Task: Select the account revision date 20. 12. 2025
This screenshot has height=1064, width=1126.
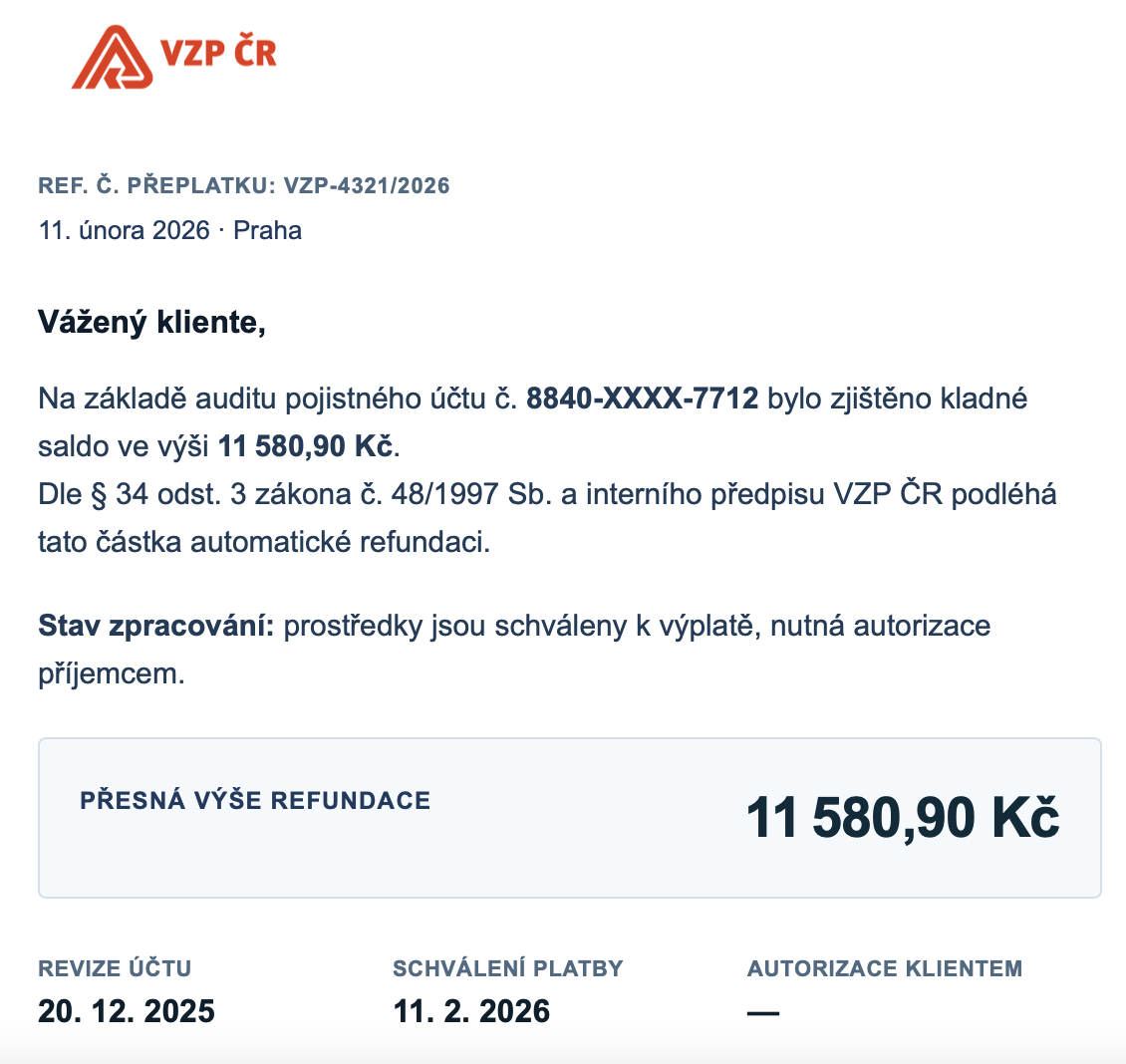Action: pos(127,1011)
